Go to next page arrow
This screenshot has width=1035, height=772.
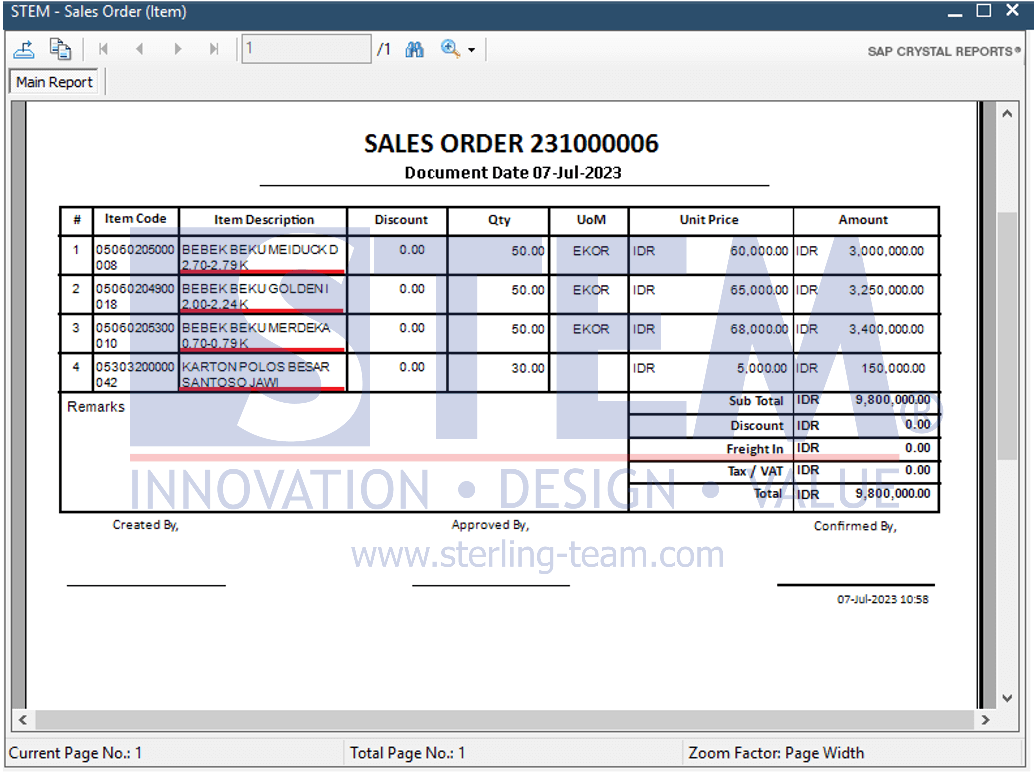point(178,49)
